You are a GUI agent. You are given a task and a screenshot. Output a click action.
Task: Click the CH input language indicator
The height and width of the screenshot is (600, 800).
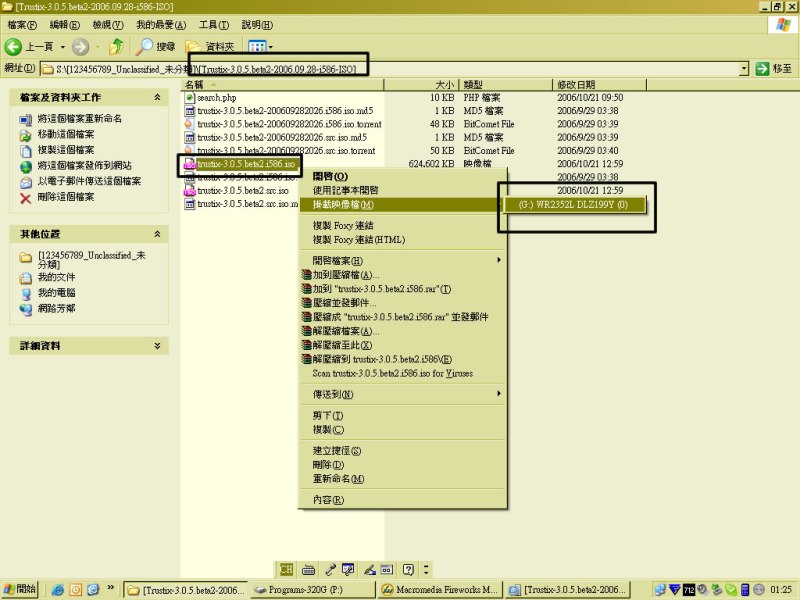[287, 569]
